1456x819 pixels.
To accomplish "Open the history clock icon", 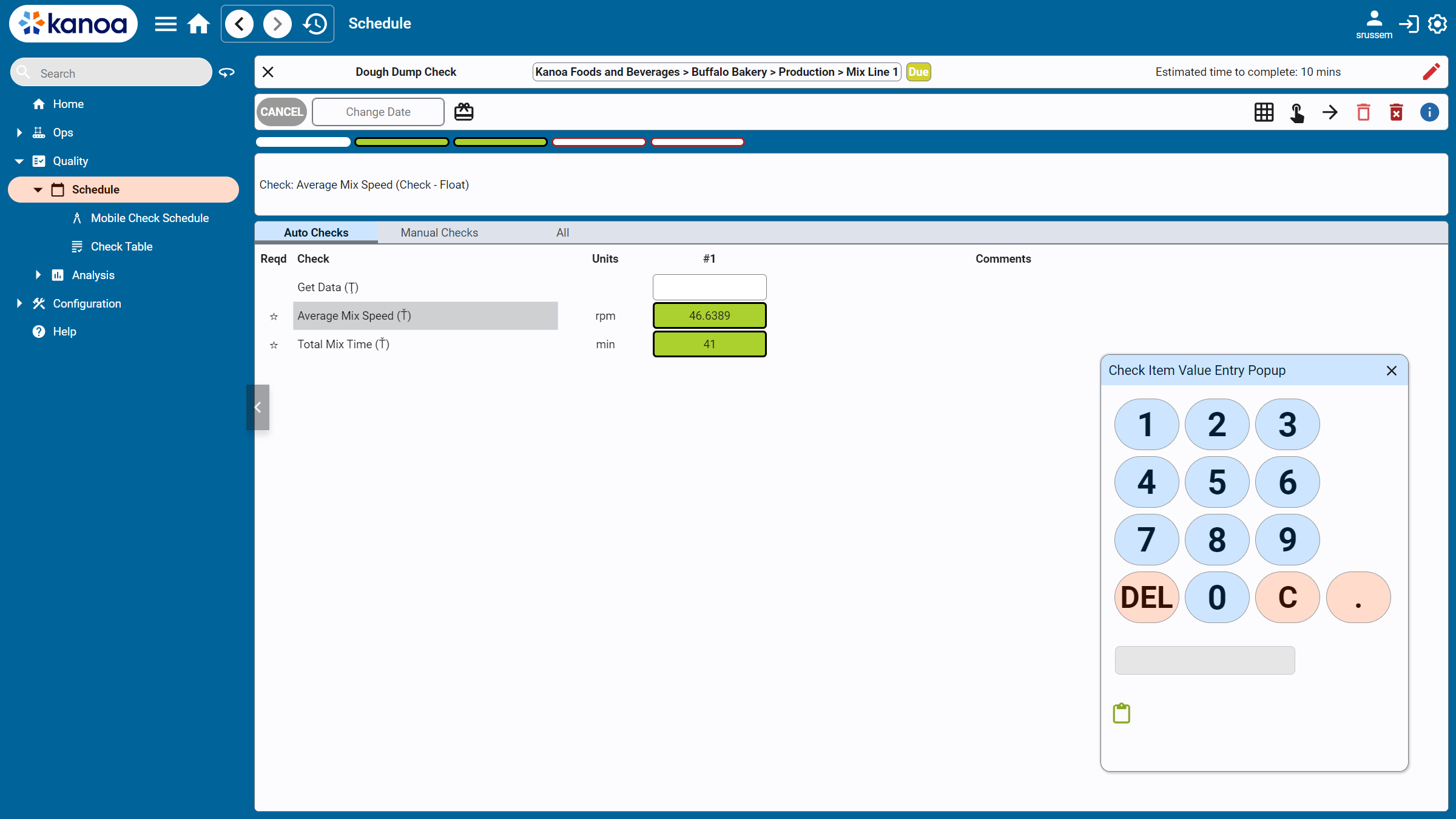I will [315, 24].
